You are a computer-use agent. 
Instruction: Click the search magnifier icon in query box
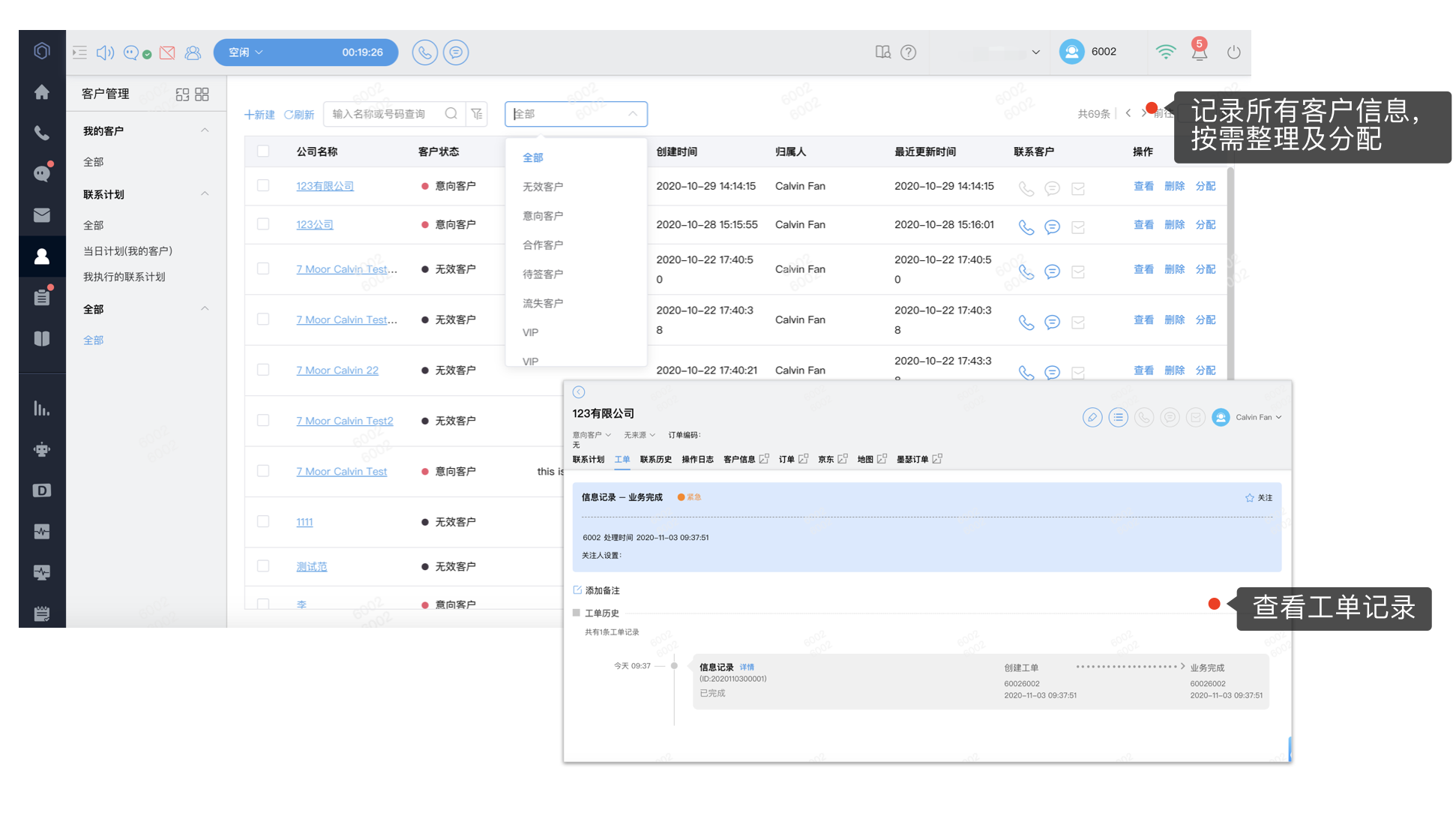coord(451,113)
